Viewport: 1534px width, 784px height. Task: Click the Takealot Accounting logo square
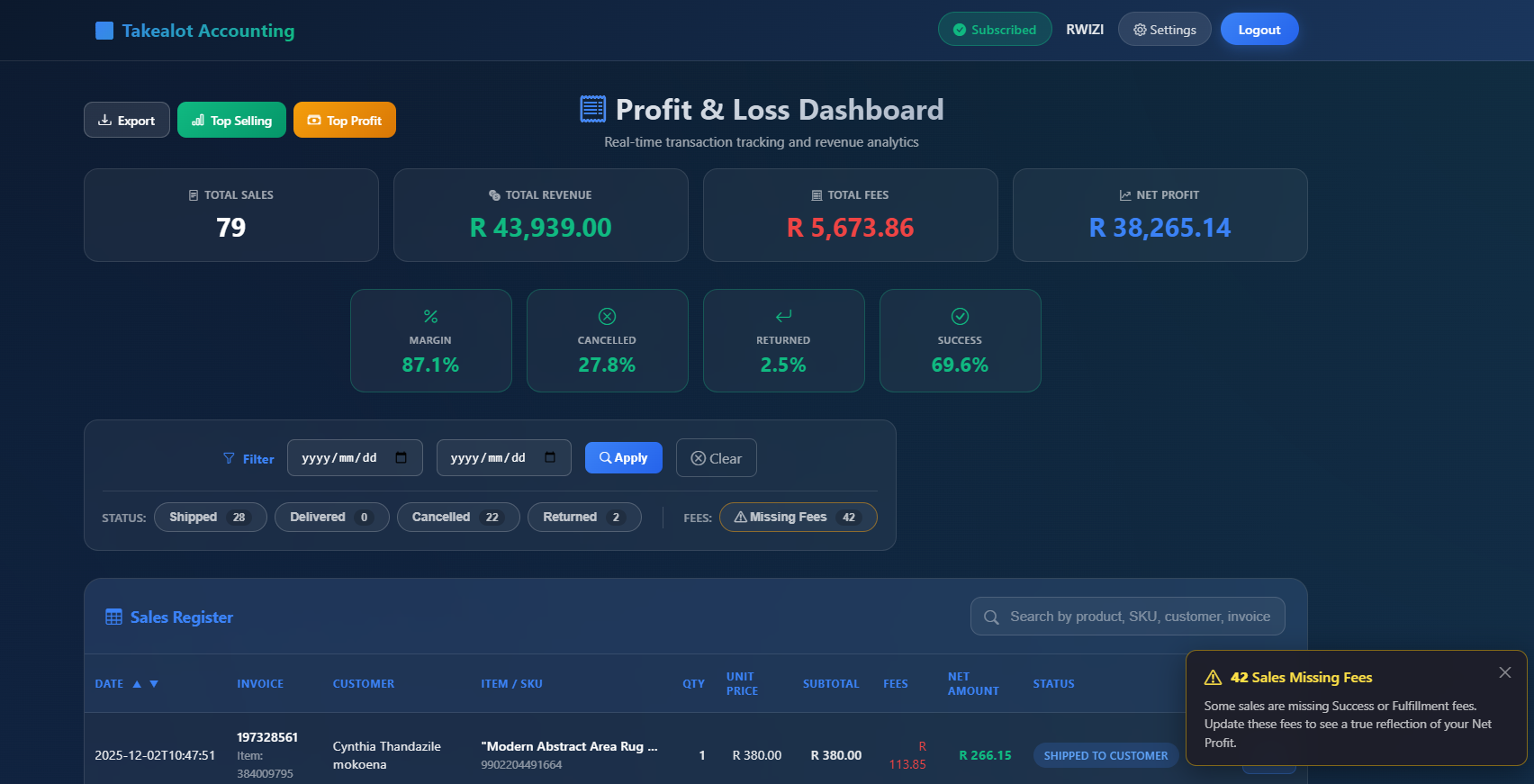click(x=104, y=31)
